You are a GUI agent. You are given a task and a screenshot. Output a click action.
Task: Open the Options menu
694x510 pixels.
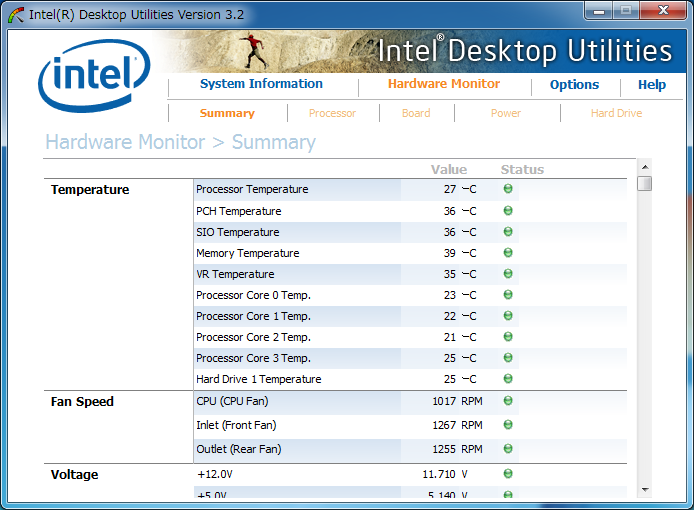pos(574,85)
